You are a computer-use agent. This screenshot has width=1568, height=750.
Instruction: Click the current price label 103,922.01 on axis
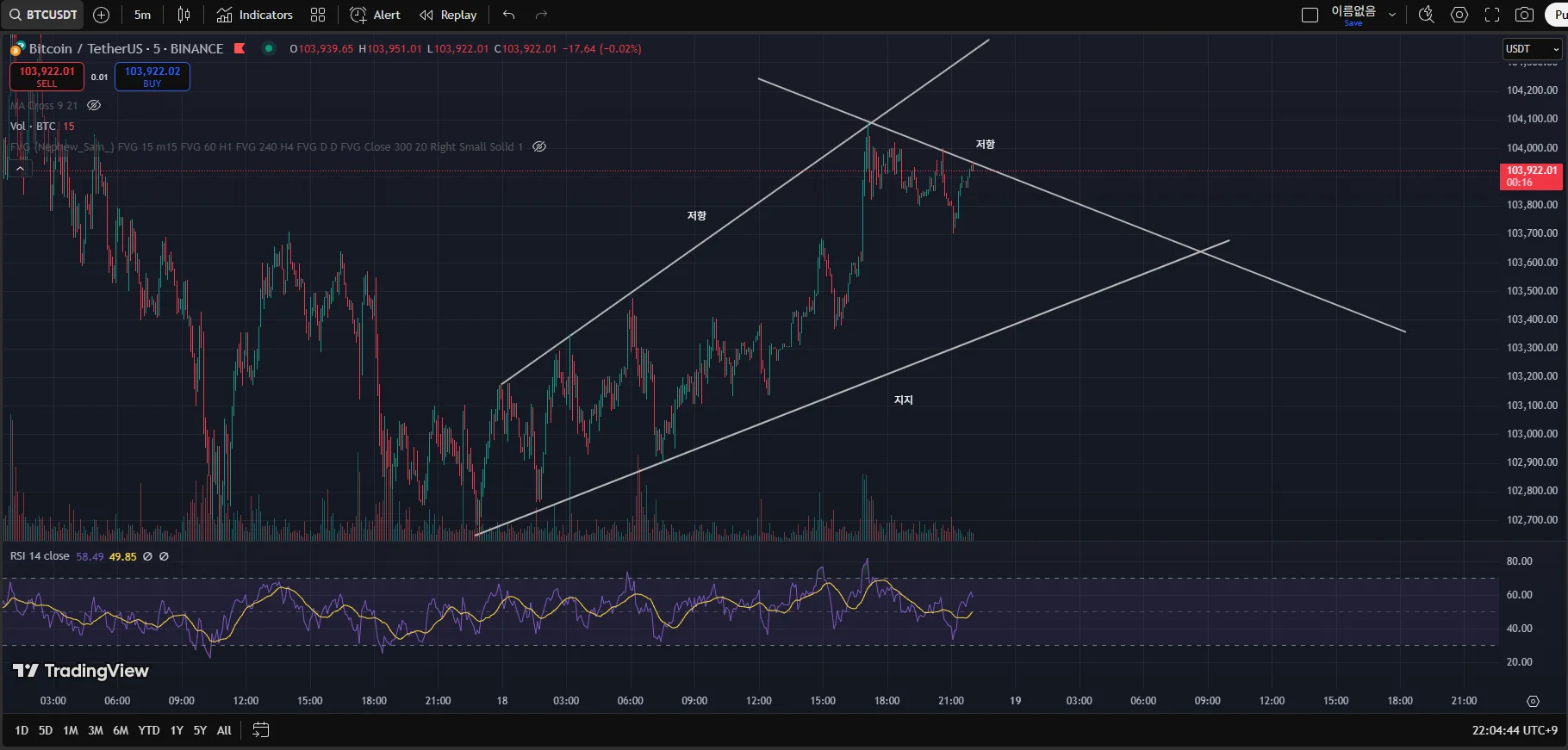[x=1532, y=176]
